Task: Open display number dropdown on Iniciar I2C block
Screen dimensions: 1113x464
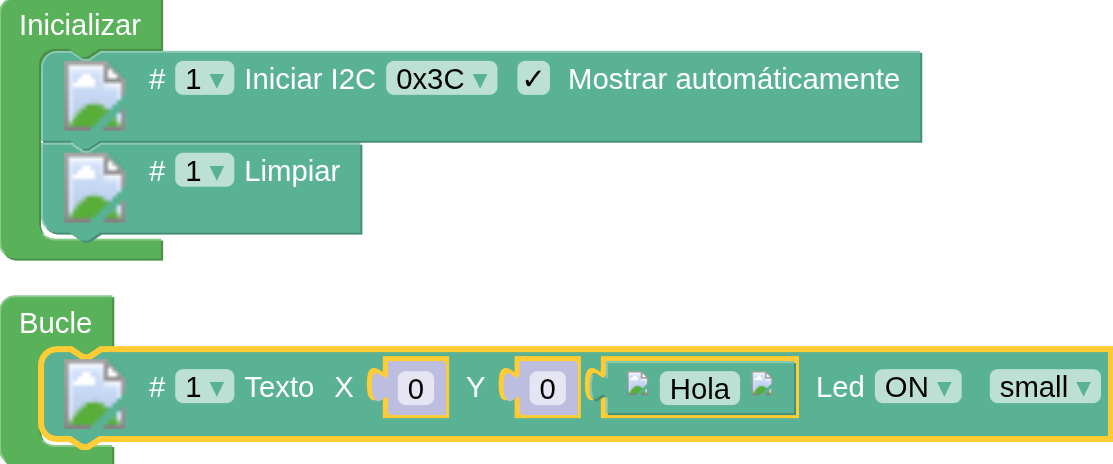Action: pyautogui.click(x=204, y=79)
